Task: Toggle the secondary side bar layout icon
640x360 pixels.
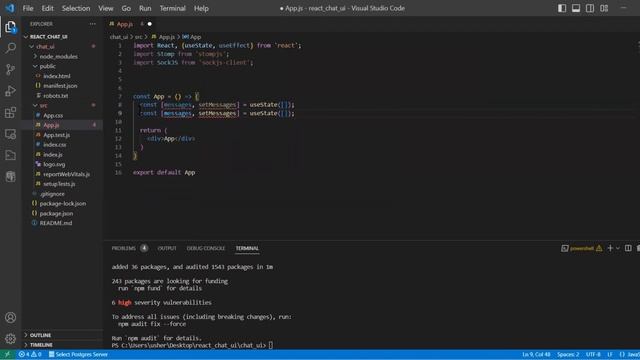Action: 590,8
